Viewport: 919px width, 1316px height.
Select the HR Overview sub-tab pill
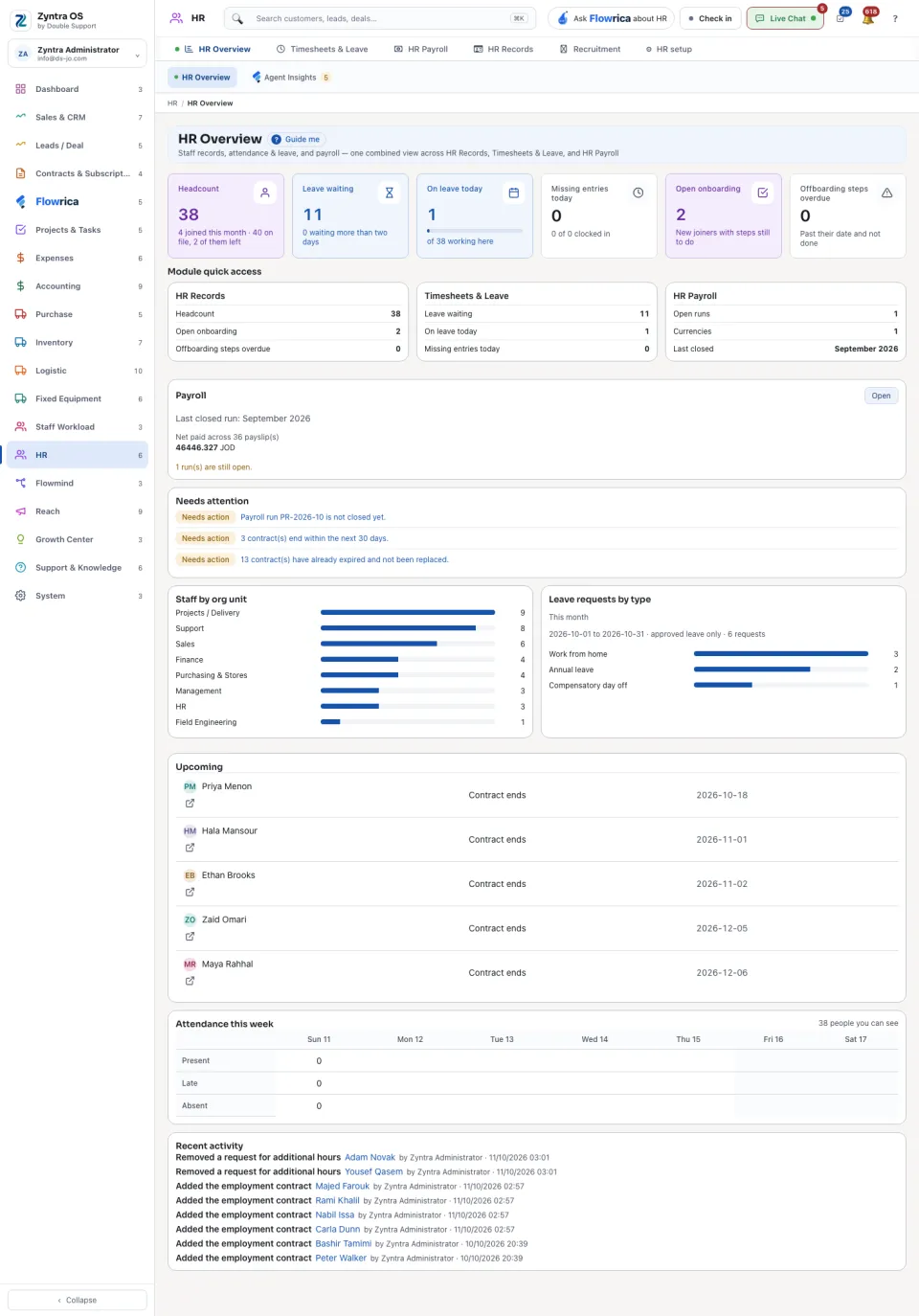[x=202, y=78]
